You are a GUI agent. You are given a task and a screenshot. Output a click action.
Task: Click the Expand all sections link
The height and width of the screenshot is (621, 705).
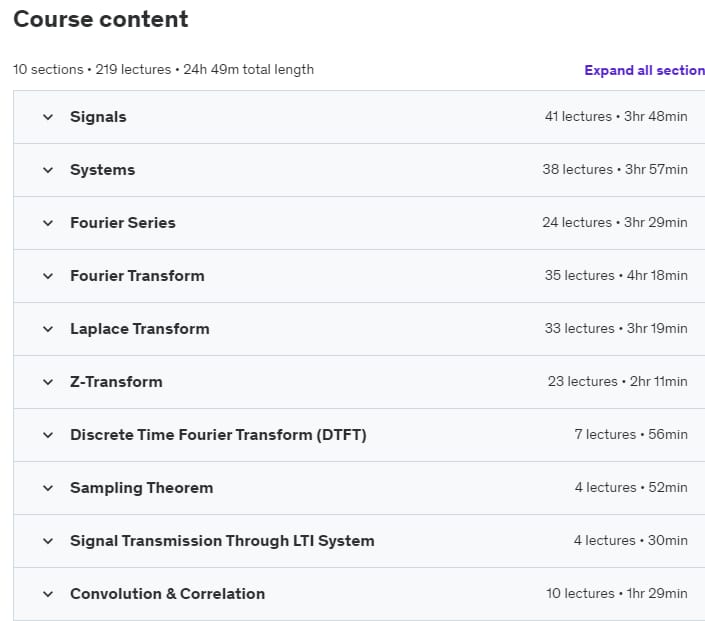[644, 71]
